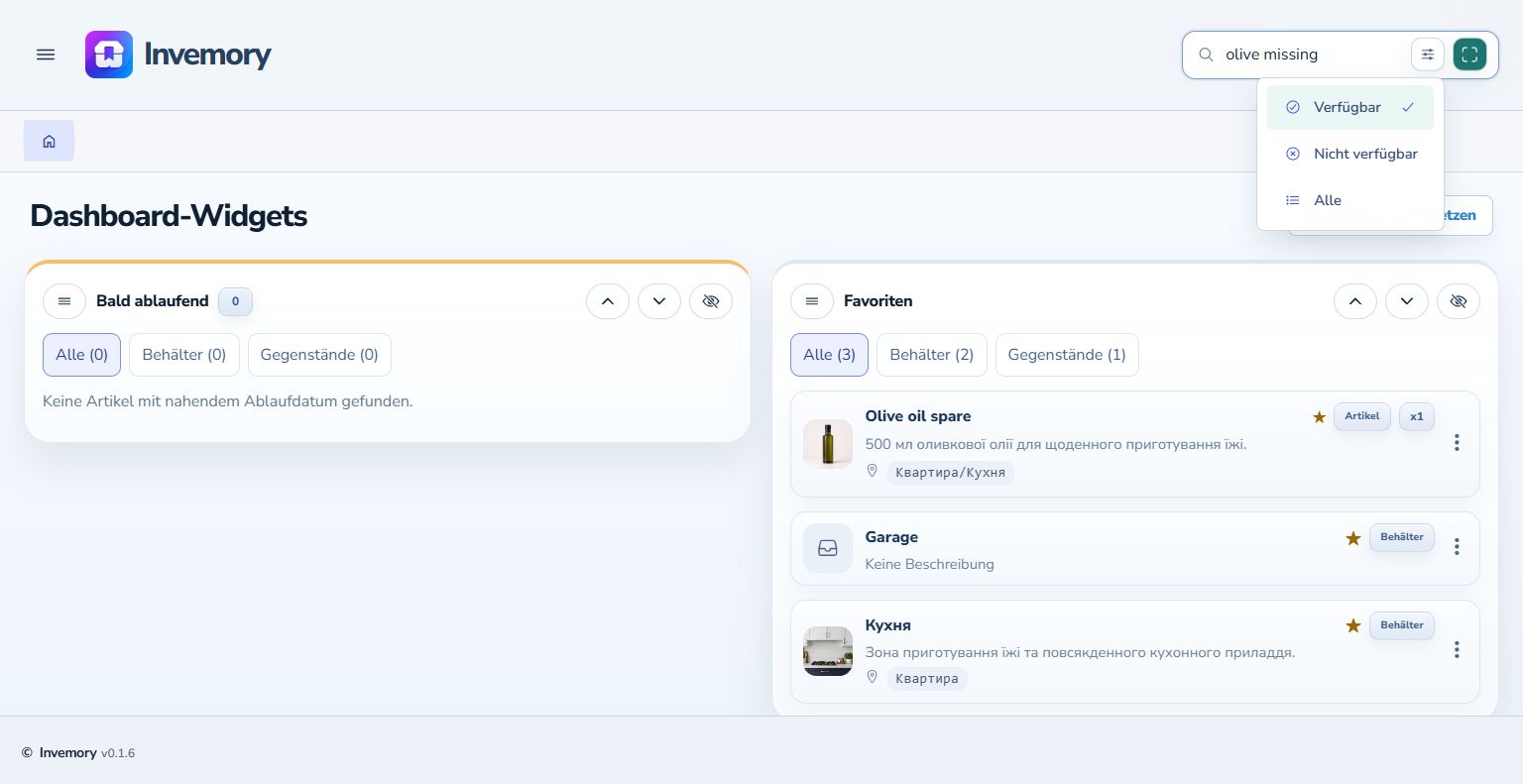Open the hamburger navigation menu

46,55
